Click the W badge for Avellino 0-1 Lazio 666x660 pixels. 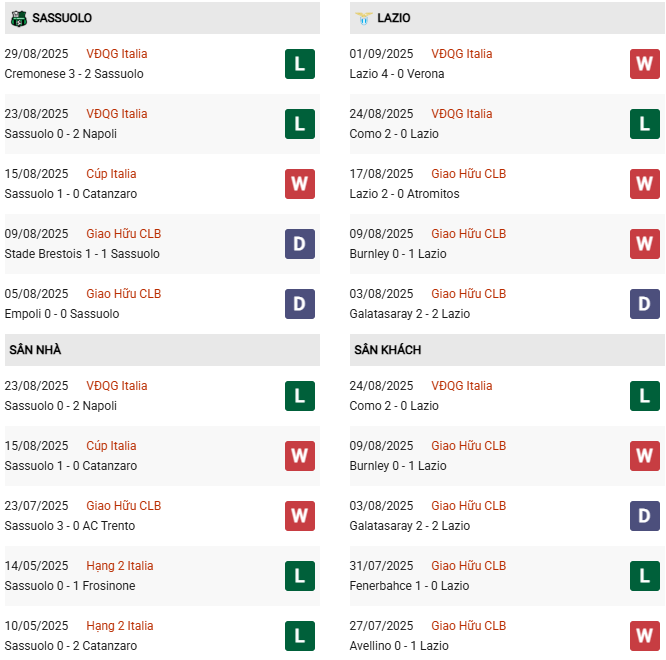pyautogui.click(x=645, y=636)
